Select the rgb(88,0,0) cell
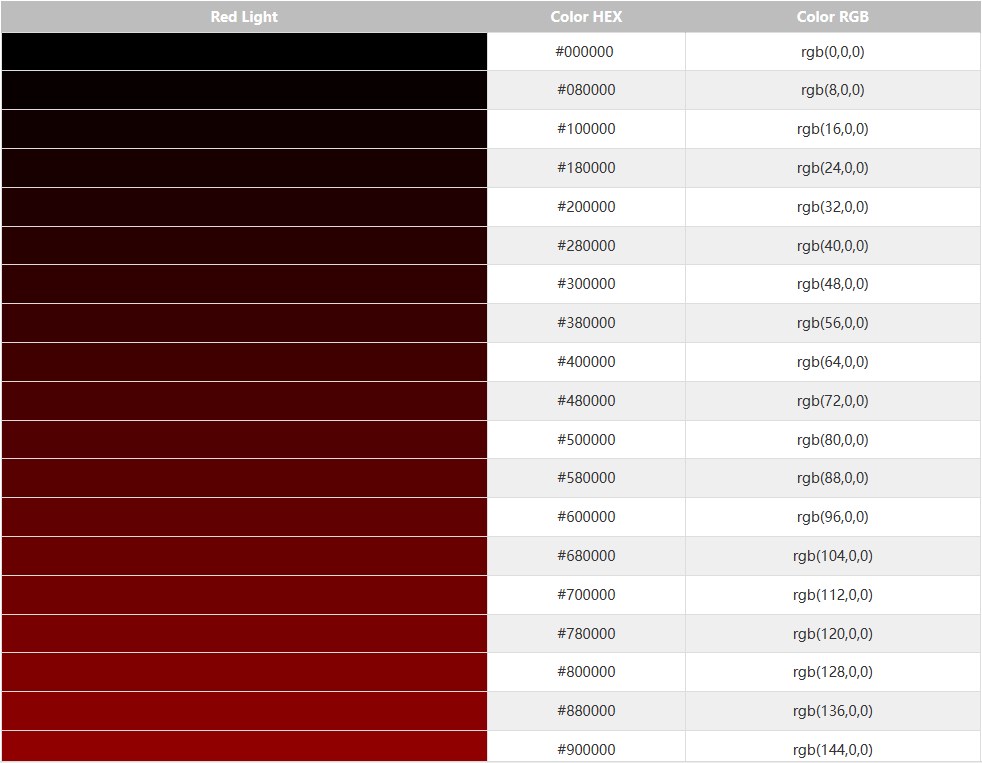Viewport: 982px width, 763px height. pos(833,478)
